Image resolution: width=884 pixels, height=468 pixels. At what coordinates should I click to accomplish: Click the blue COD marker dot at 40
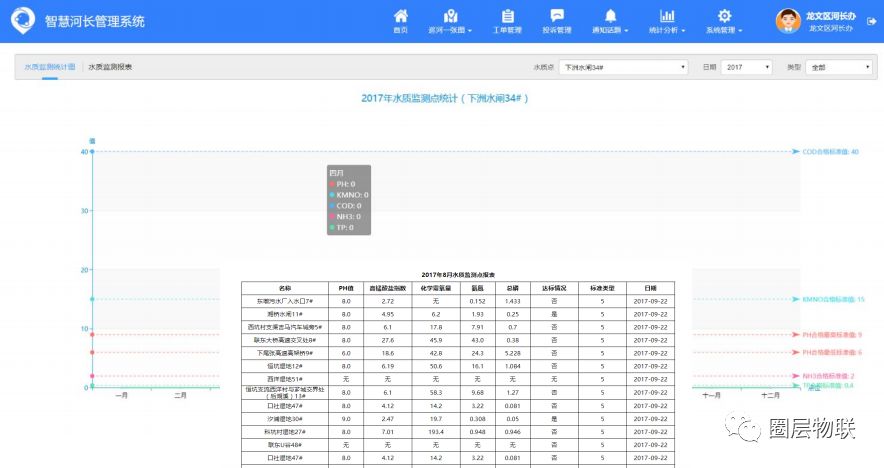pos(92,152)
